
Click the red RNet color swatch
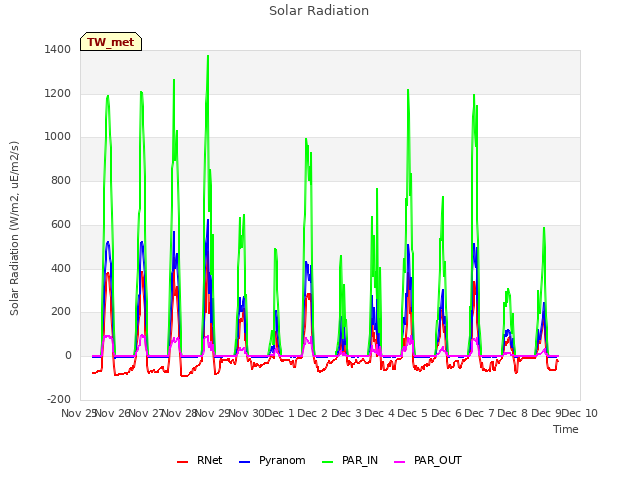[x=182, y=462]
